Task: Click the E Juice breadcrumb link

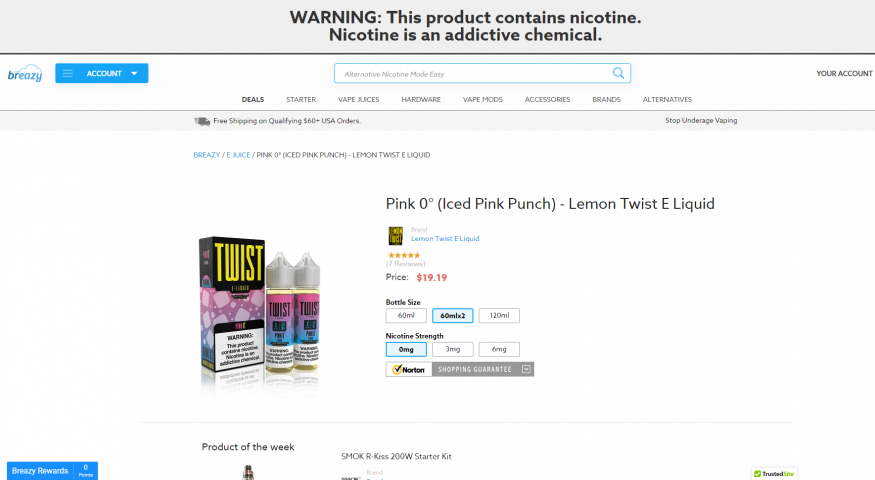Action: click(238, 155)
